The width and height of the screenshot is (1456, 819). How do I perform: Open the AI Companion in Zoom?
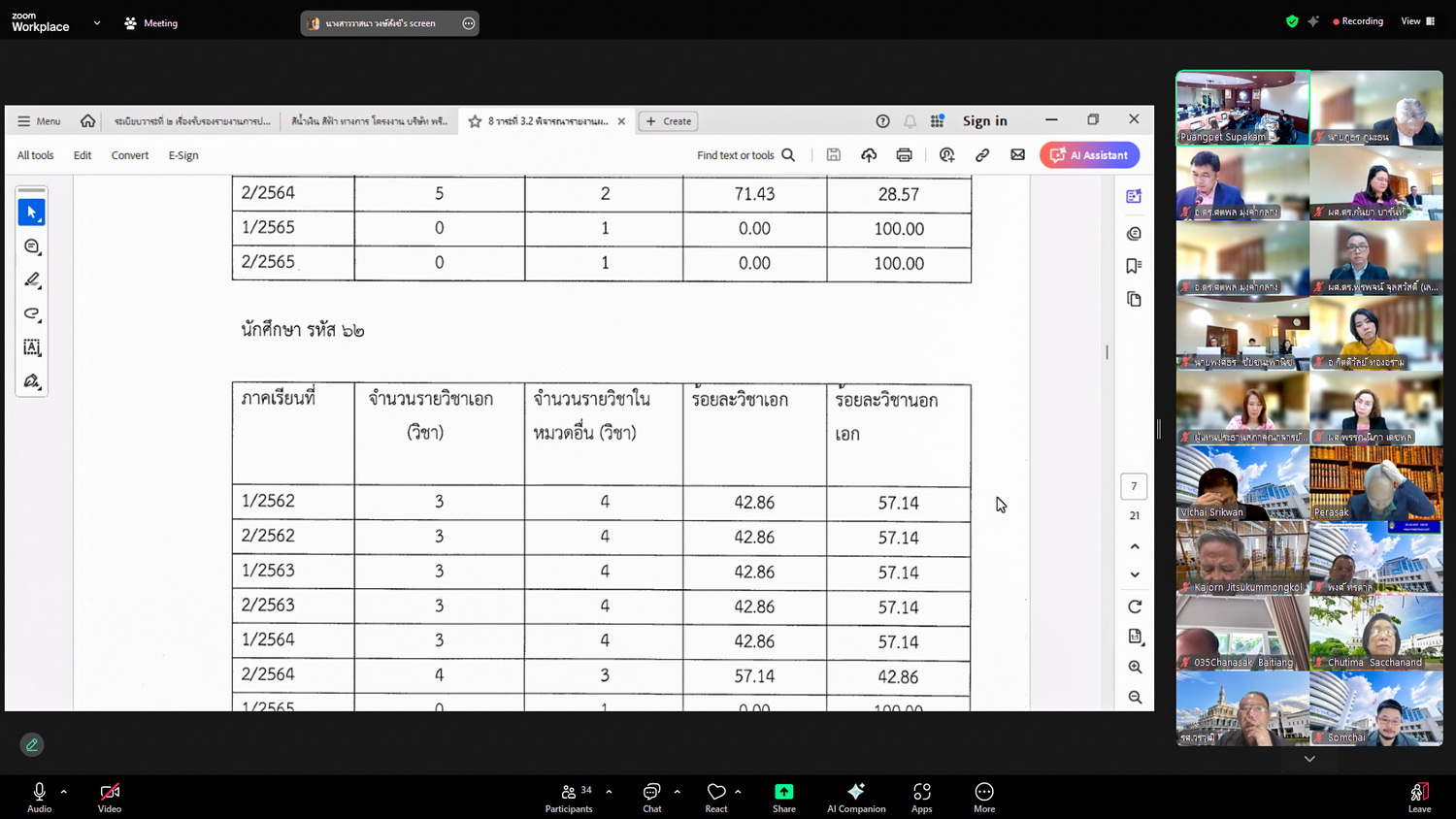tap(855, 798)
